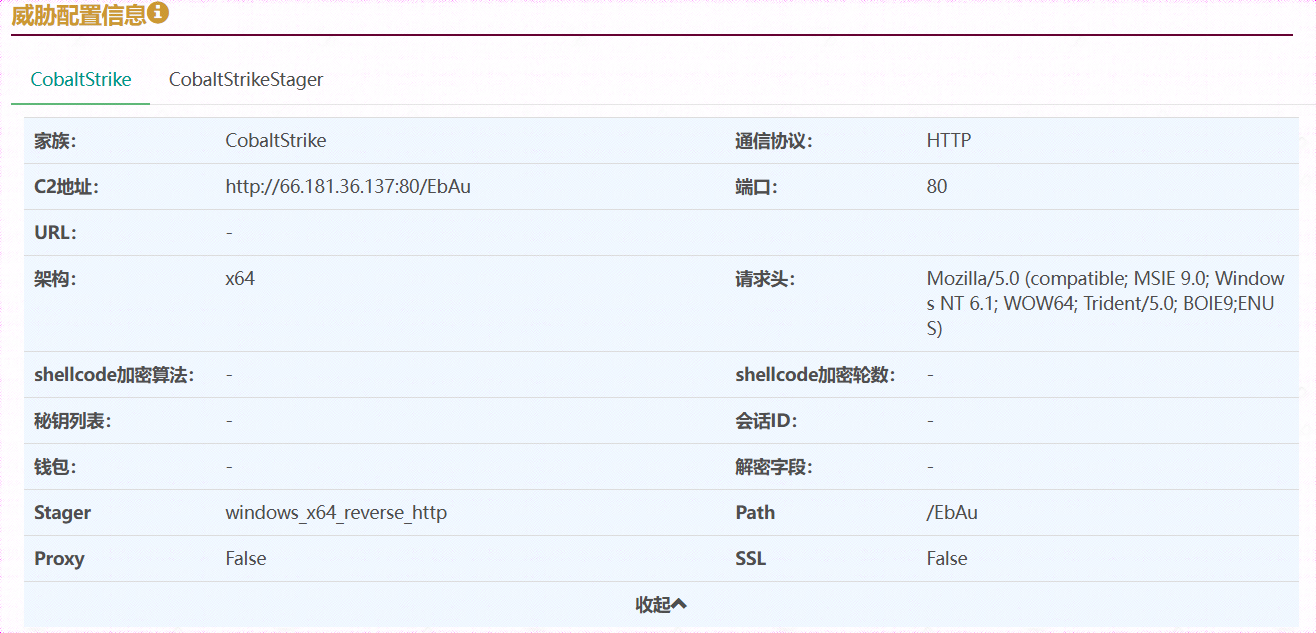Click the 解密字段 label

pos(774,467)
